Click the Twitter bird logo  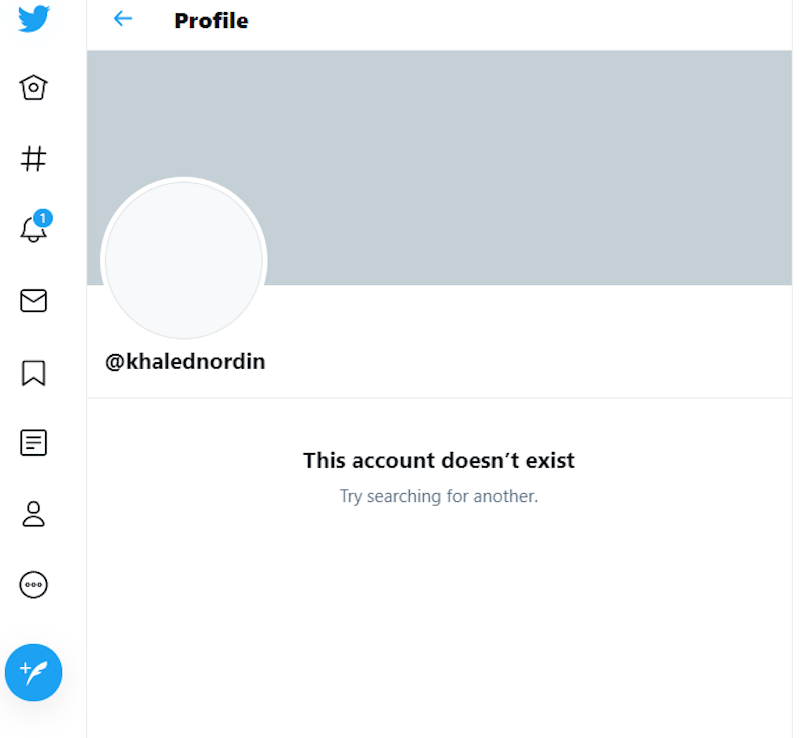(x=33, y=18)
